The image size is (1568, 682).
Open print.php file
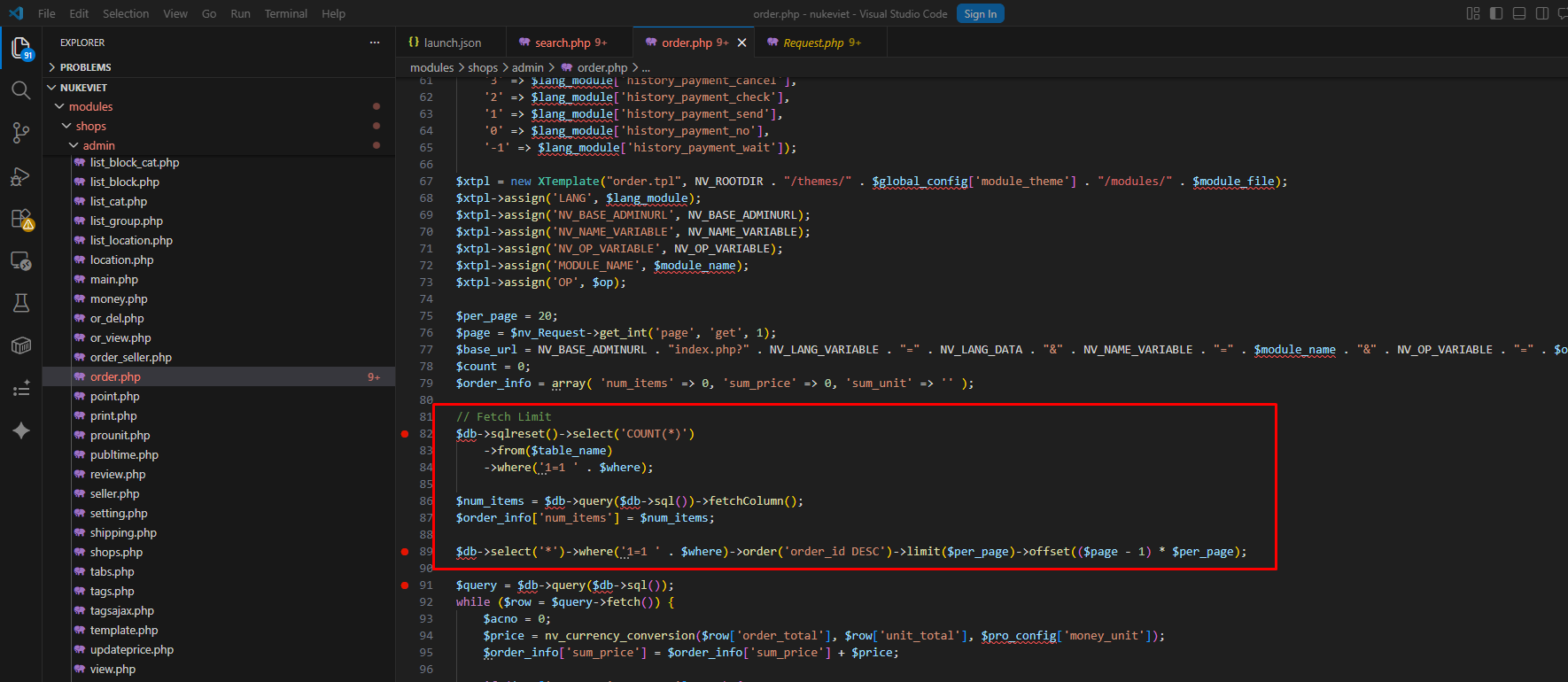(x=219, y=416)
